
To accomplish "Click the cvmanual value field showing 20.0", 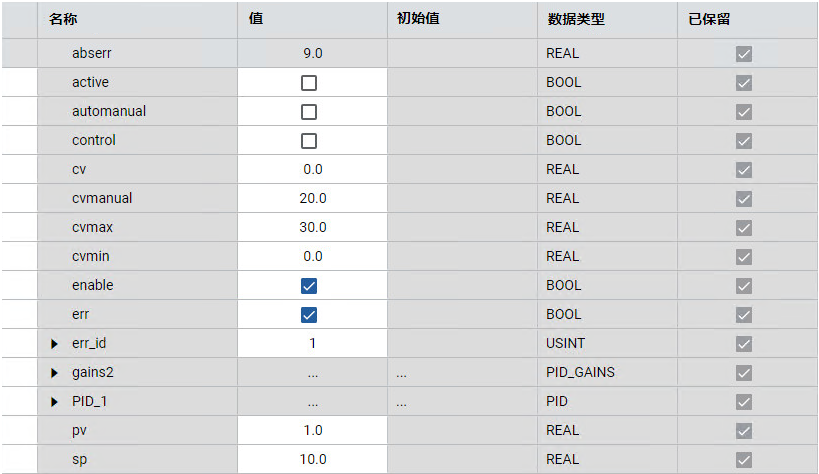I will [x=312, y=198].
